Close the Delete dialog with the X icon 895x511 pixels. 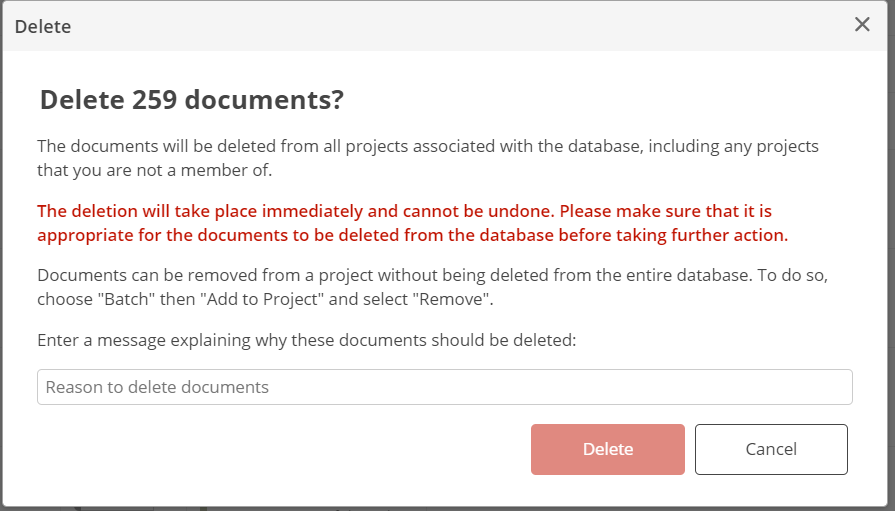pyautogui.click(x=862, y=24)
